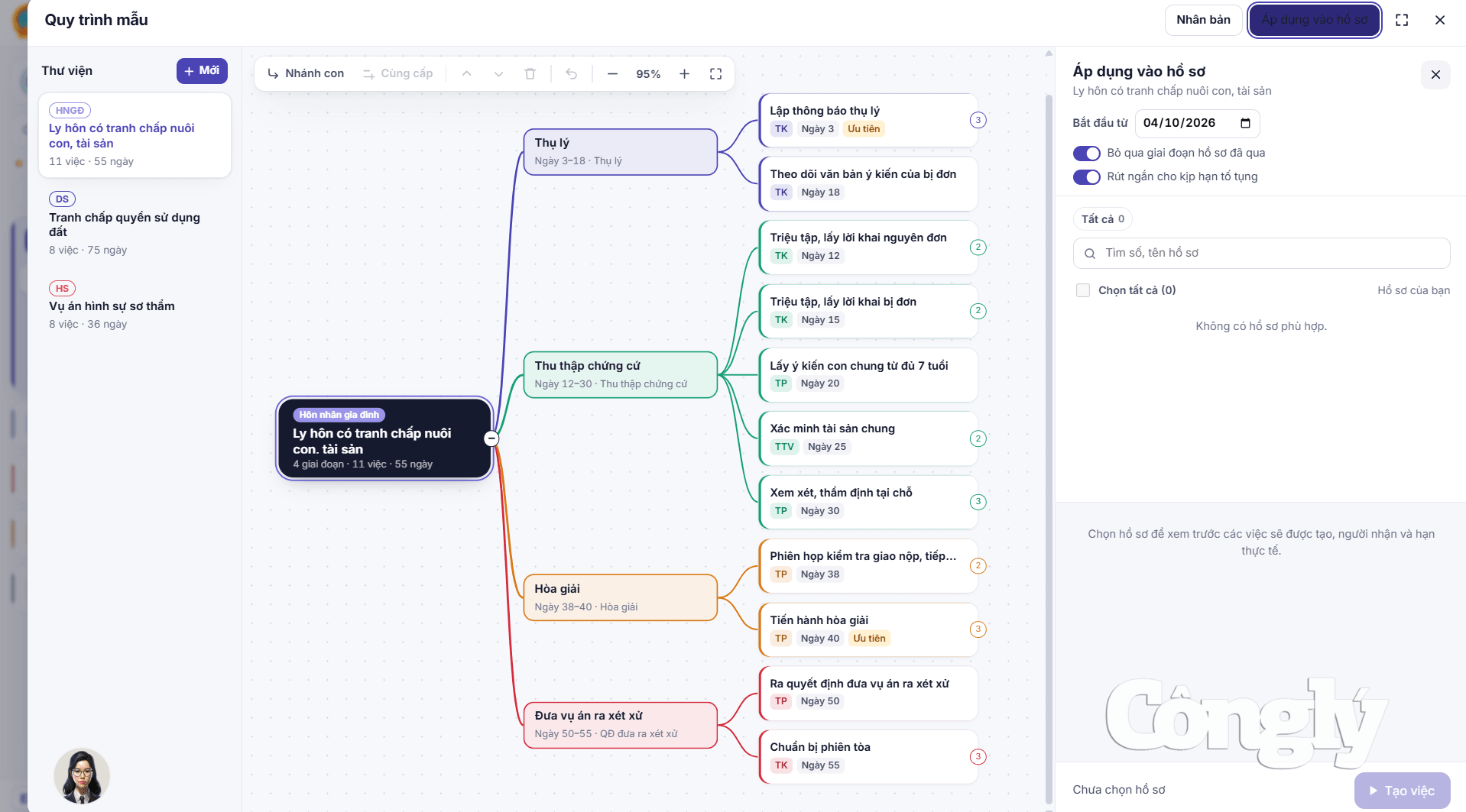Open fullscreen mode icon in header
Viewport: 1466px width, 812px height.
click(x=1401, y=20)
